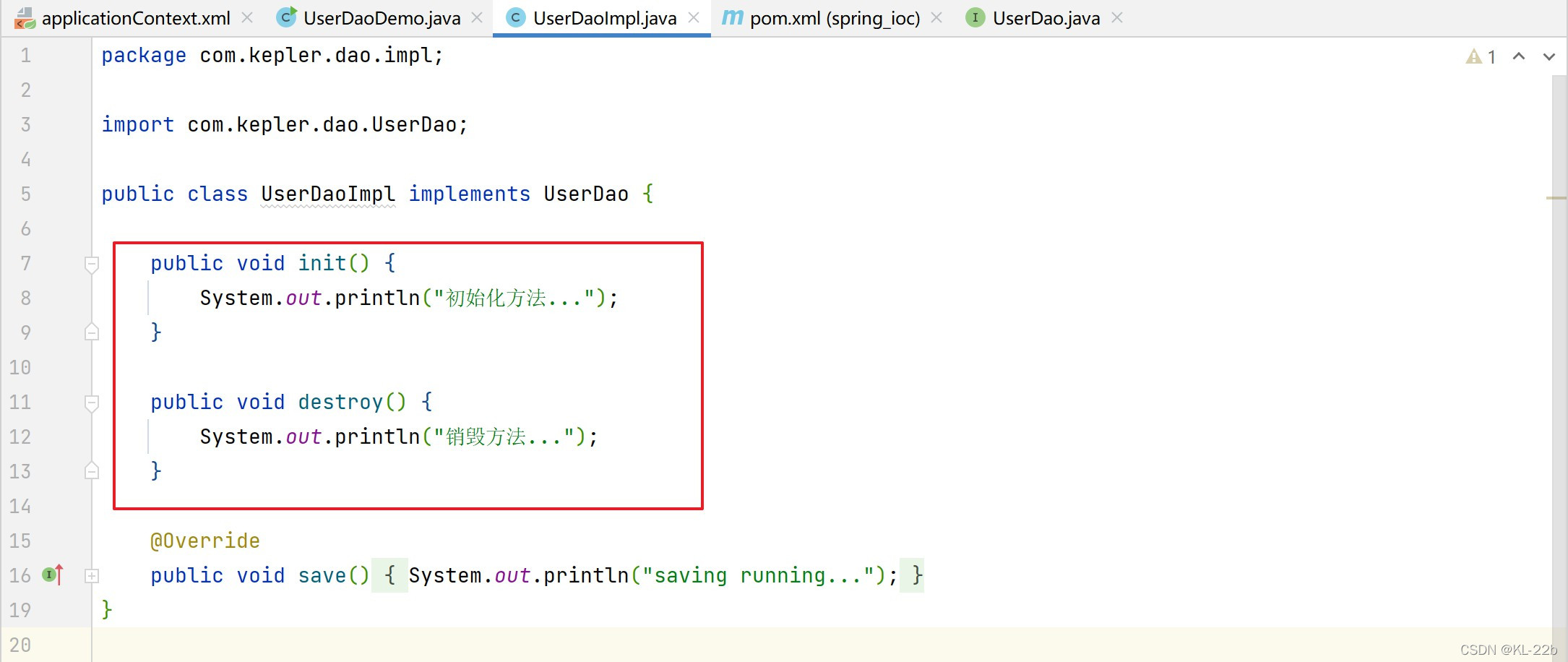
Task: Open the warning indicator showing 1 problem
Action: [x=1481, y=56]
